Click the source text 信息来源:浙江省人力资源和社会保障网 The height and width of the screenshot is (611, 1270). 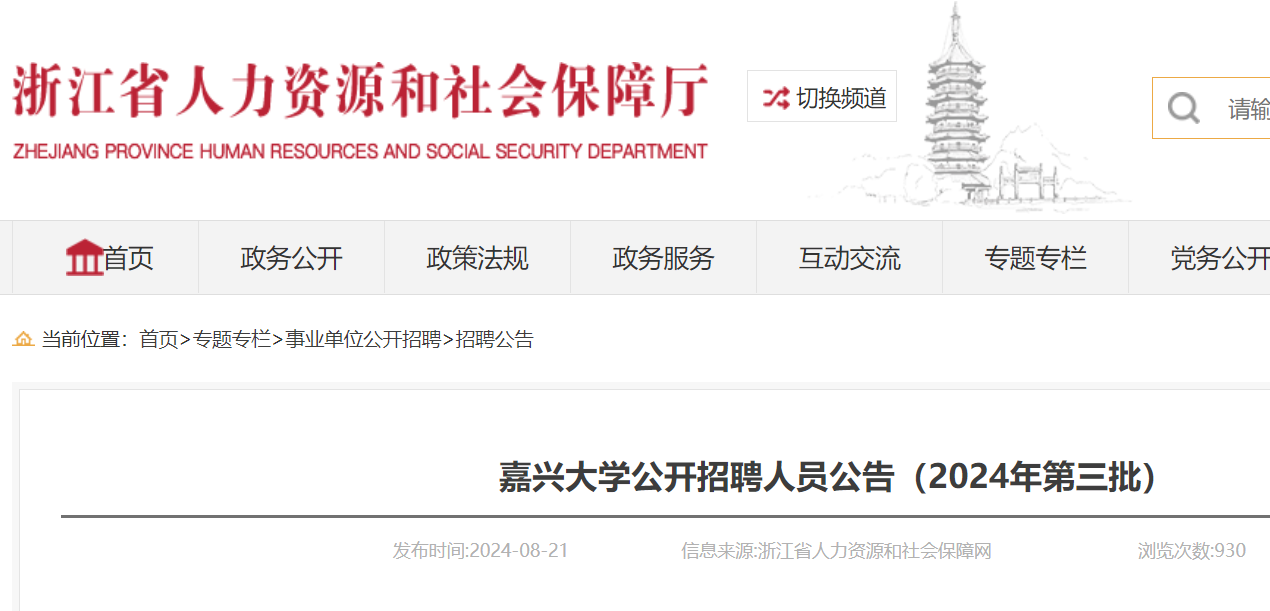click(x=836, y=551)
